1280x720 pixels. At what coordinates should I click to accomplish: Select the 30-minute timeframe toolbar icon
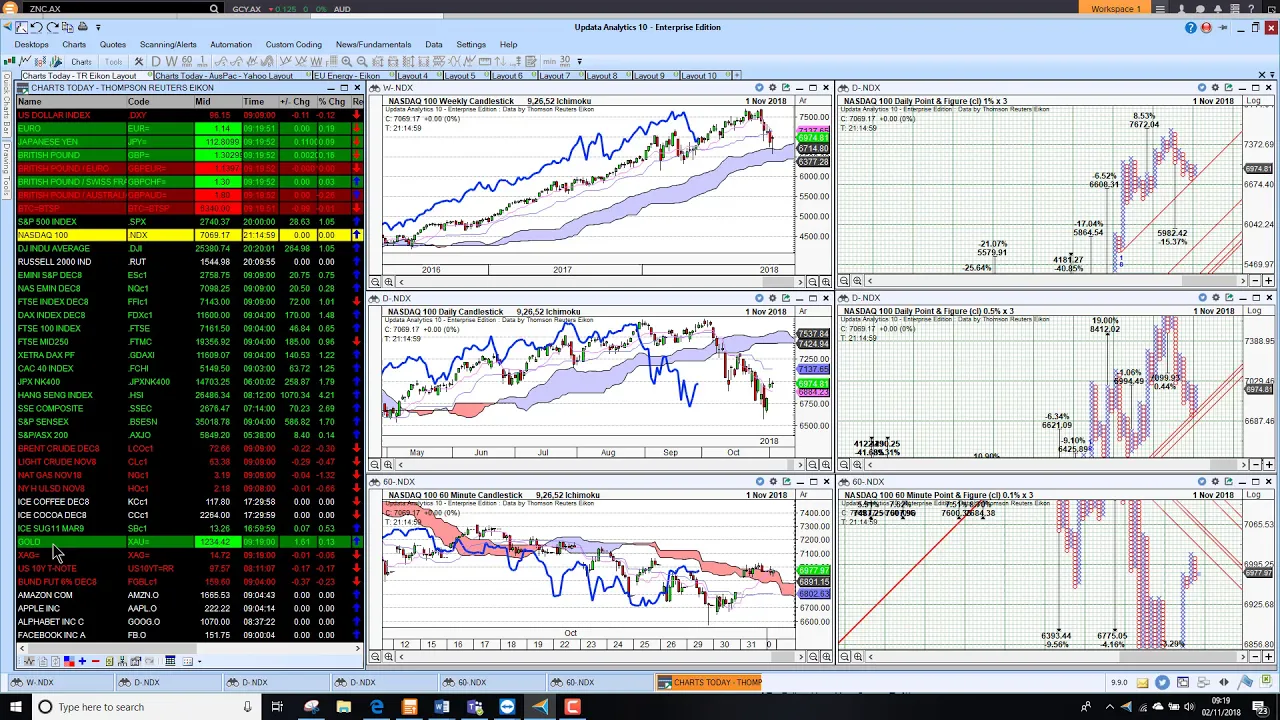point(565,61)
